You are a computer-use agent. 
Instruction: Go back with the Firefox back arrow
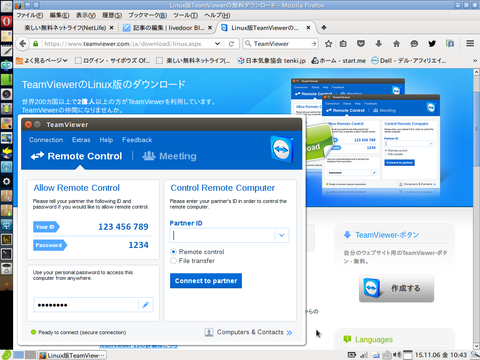point(22,44)
